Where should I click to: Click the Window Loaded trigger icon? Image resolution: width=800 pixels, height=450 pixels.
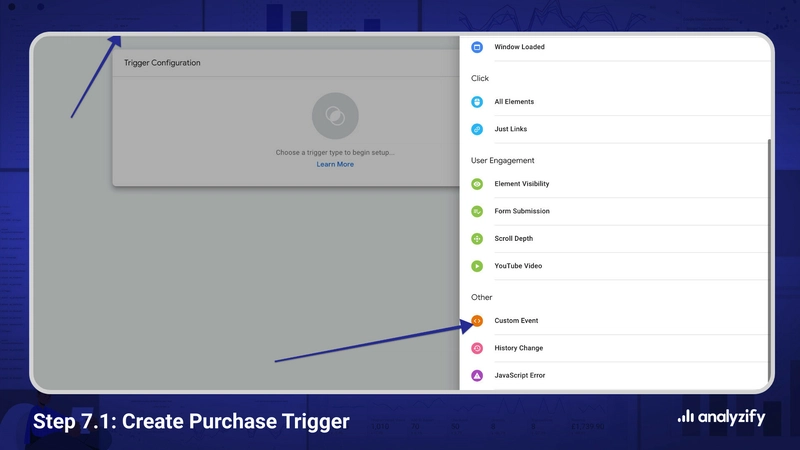477,47
